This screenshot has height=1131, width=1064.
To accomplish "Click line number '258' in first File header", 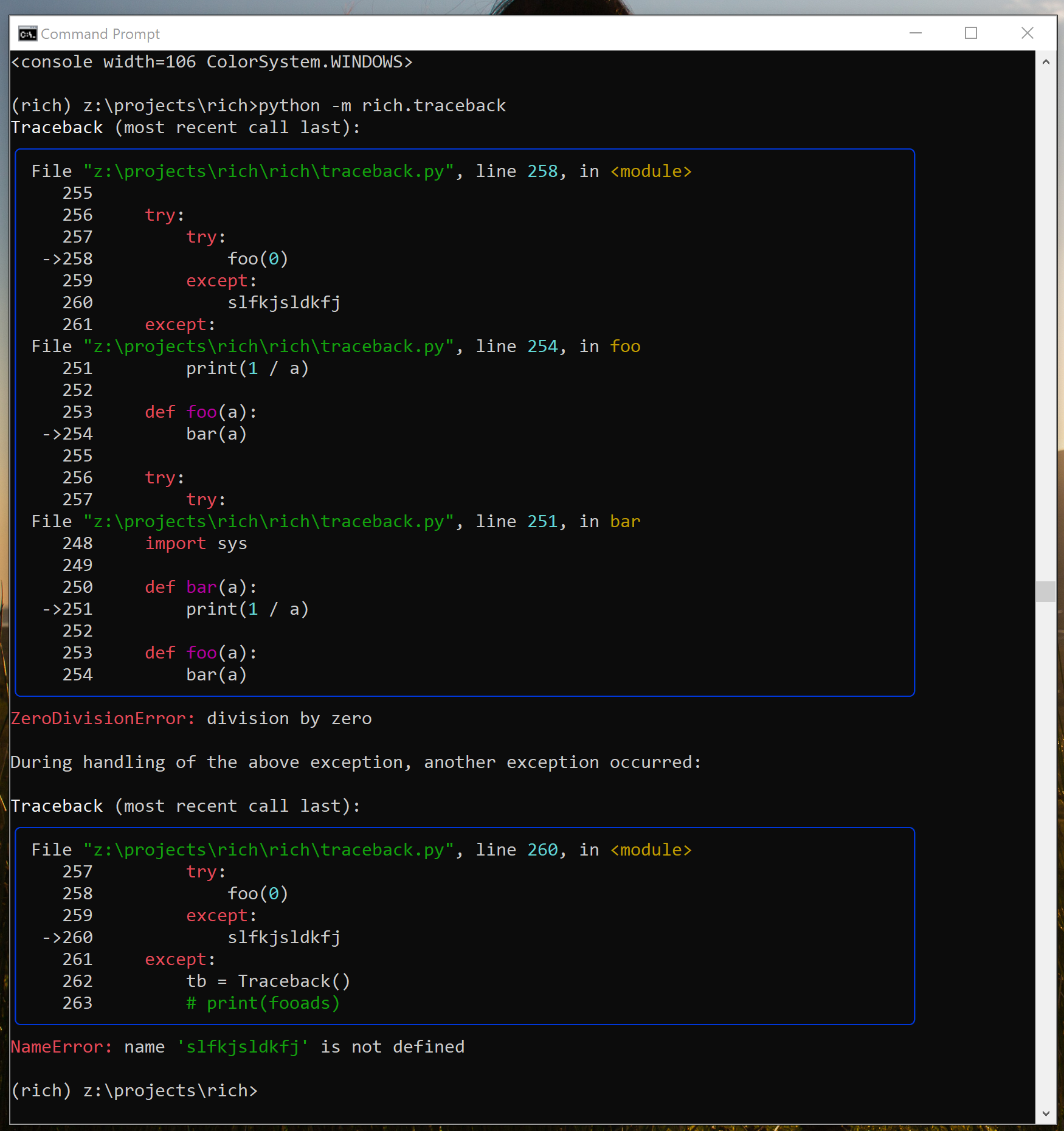I will pos(542,171).
